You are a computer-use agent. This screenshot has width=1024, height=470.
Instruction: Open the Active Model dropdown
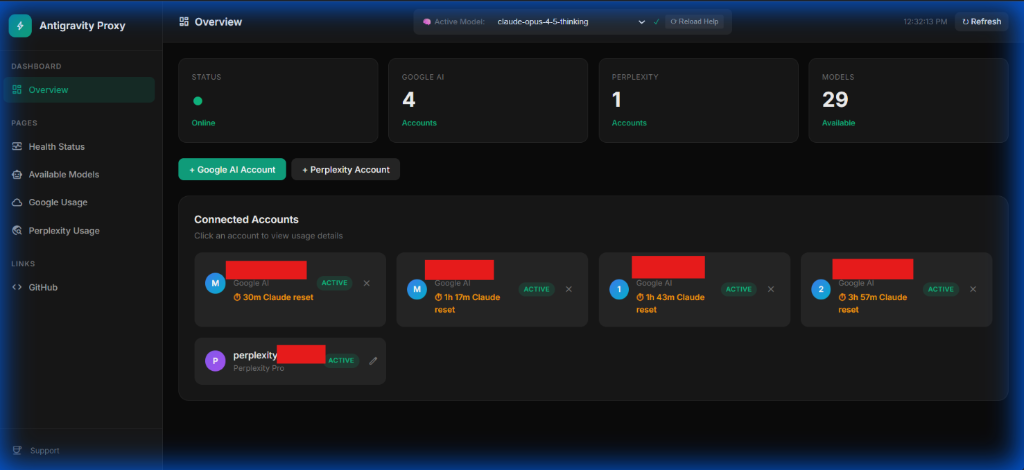pos(570,22)
